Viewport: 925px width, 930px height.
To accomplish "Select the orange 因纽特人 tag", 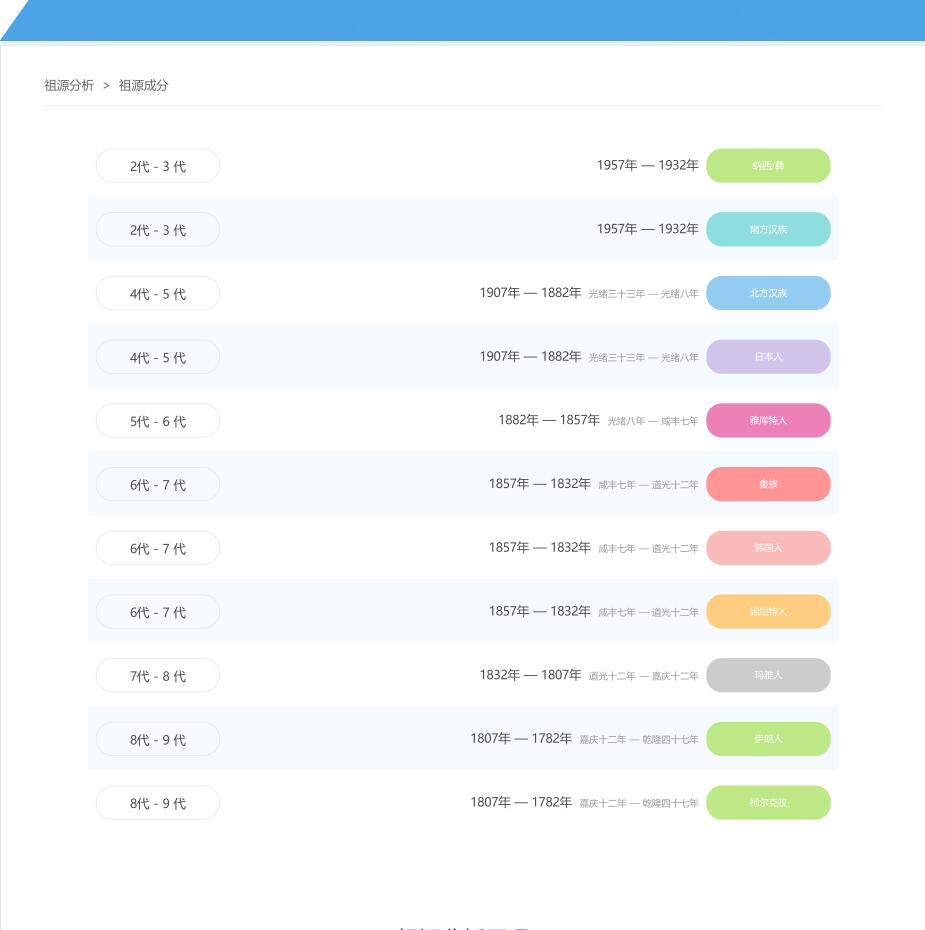I will pyautogui.click(x=768, y=611).
